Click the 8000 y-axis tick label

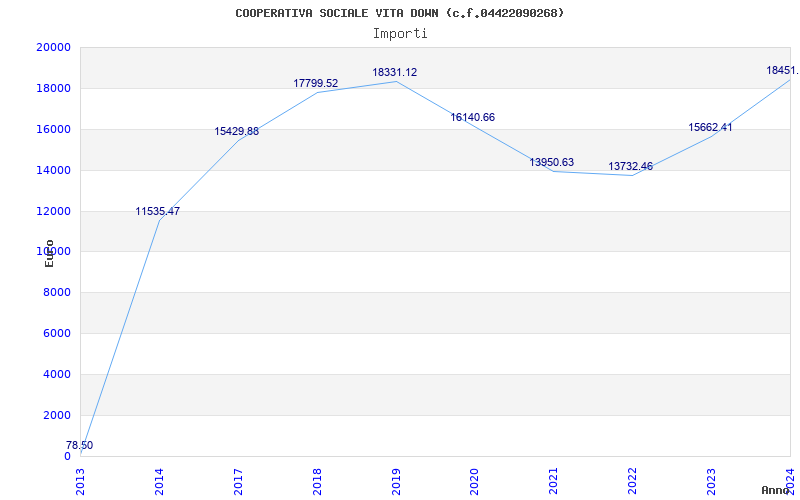(57, 292)
